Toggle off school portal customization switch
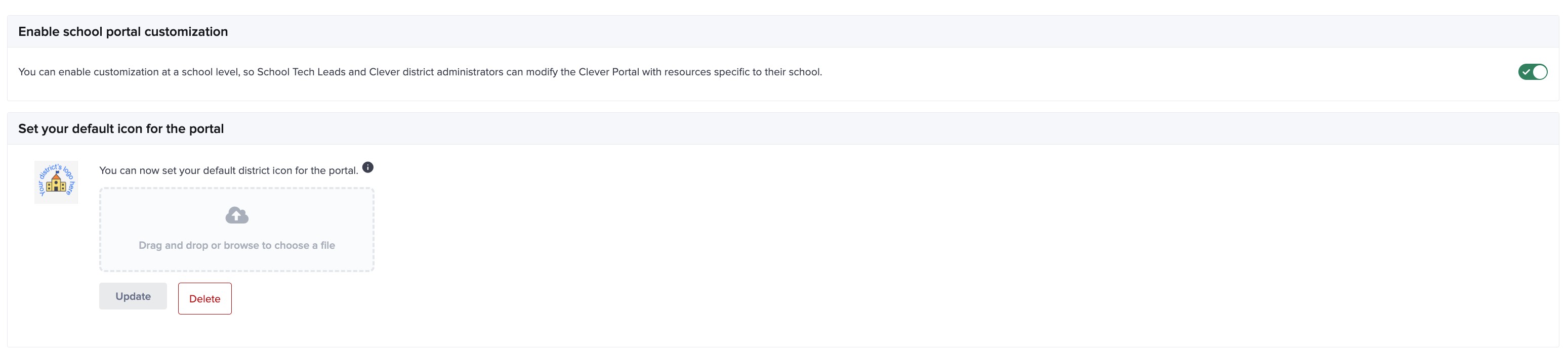The height and width of the screenshot is (357, 1568). 1532,72
